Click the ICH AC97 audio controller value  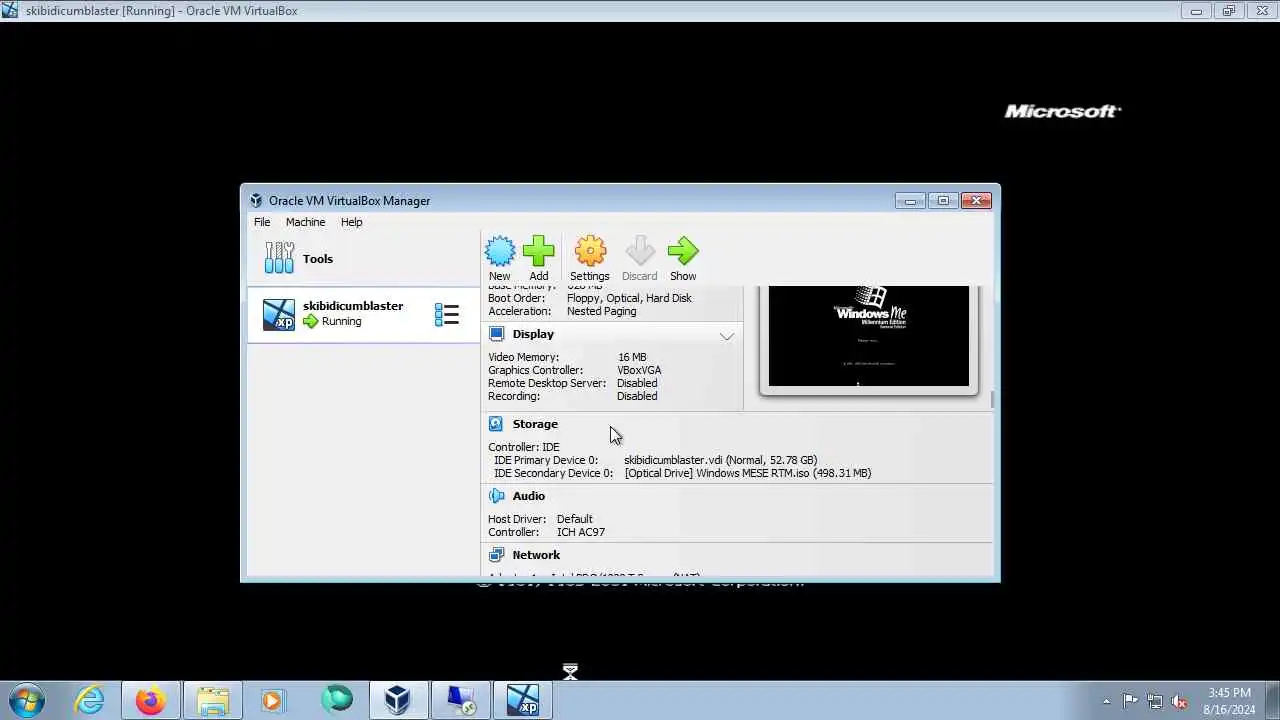[x=581, y=532]
